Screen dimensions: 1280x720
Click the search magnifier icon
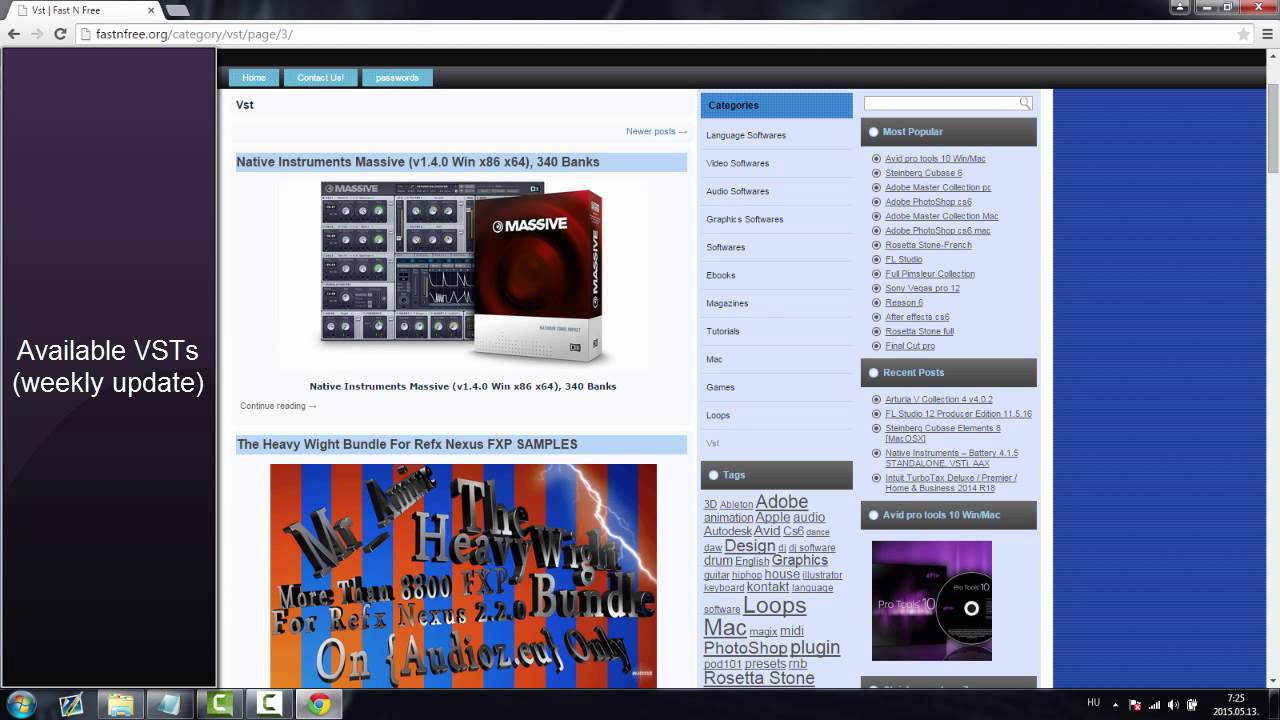tap(1025, 103)
